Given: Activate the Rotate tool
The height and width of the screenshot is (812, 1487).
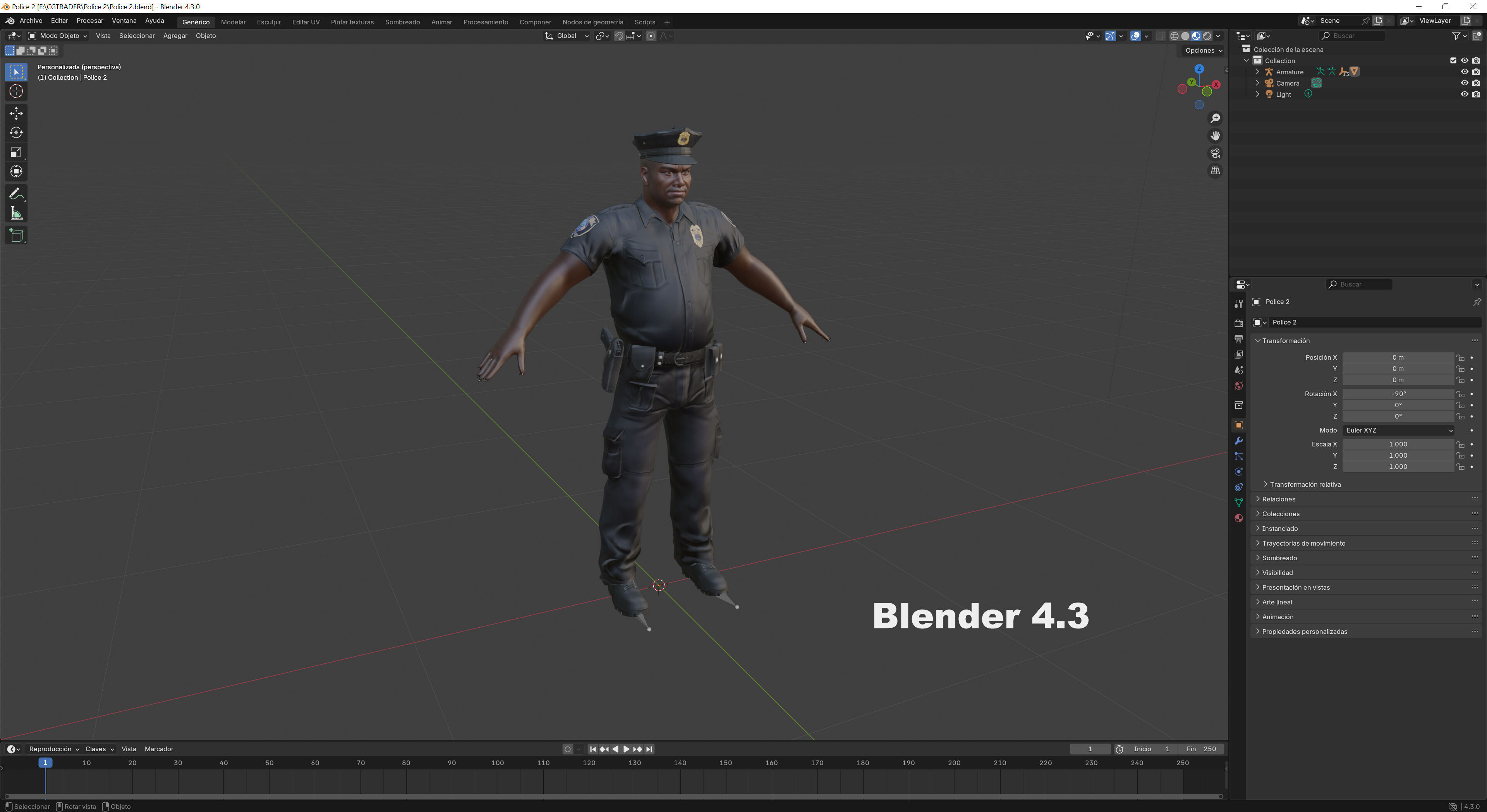Looking at the screenshot, I should [x=16, y=133].
